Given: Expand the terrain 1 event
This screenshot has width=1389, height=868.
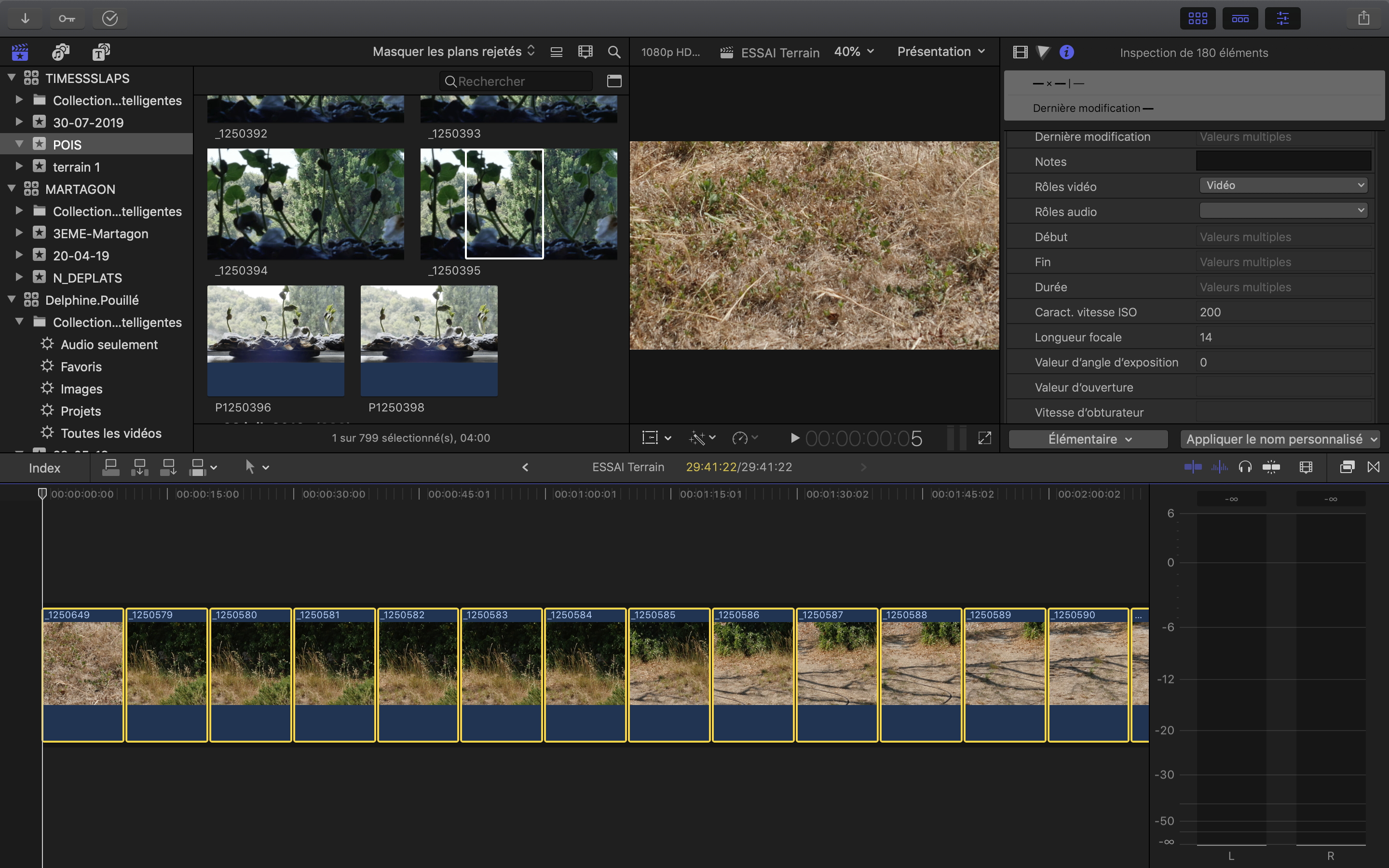Looking at the screenshot, I should tap(19, 166).
